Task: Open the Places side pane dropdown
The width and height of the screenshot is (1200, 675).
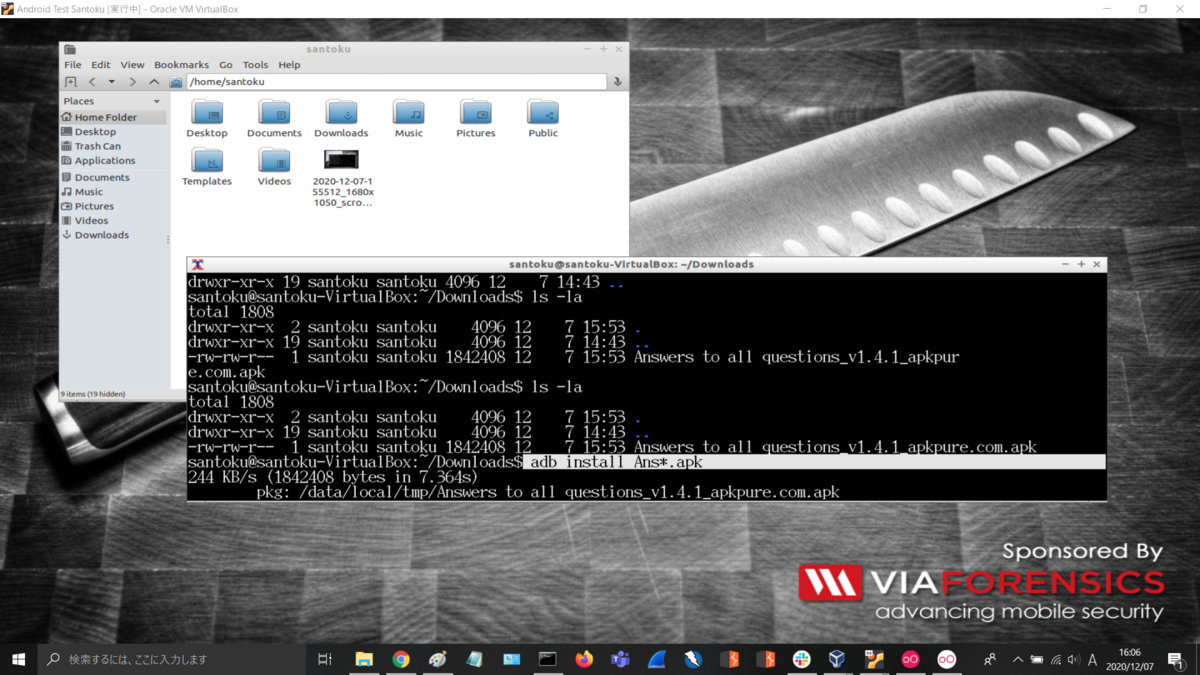Action: pos(156,101)
